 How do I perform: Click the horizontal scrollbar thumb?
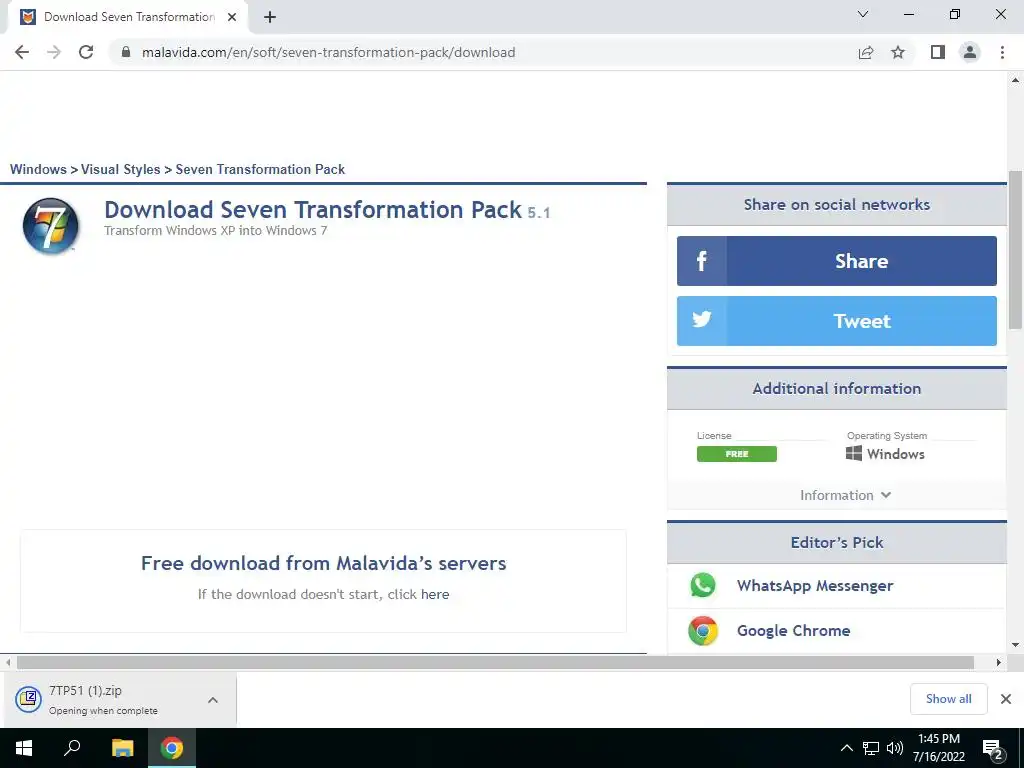[495, 662]
